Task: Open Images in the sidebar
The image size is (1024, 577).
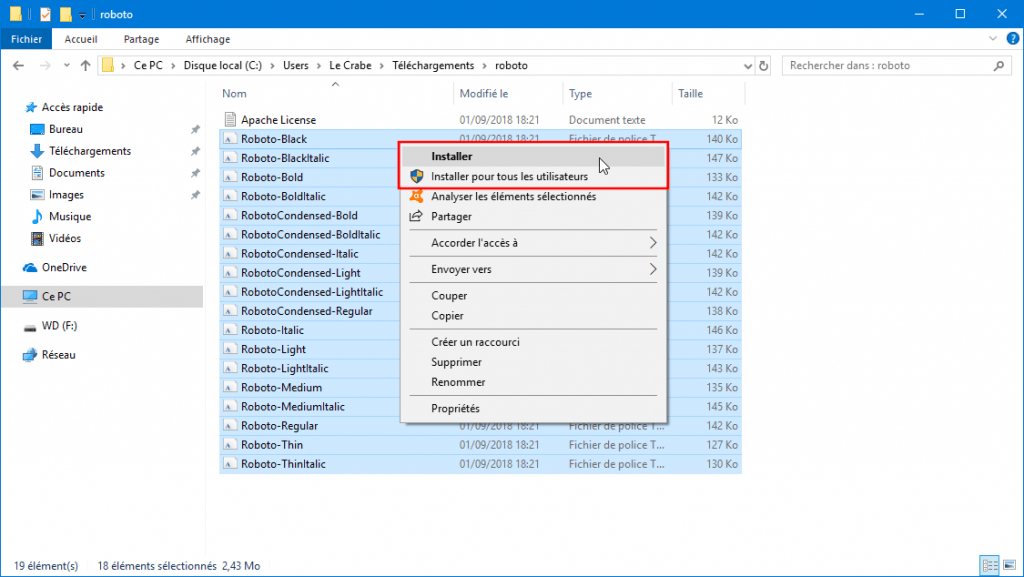Action: pos(66,195)
